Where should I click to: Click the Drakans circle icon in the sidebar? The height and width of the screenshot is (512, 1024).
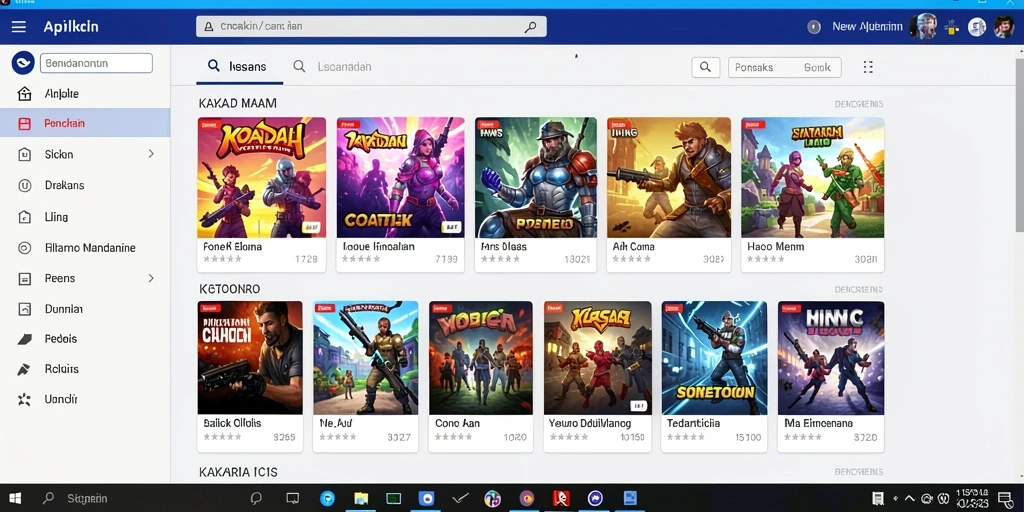click(x=24, y=185)
